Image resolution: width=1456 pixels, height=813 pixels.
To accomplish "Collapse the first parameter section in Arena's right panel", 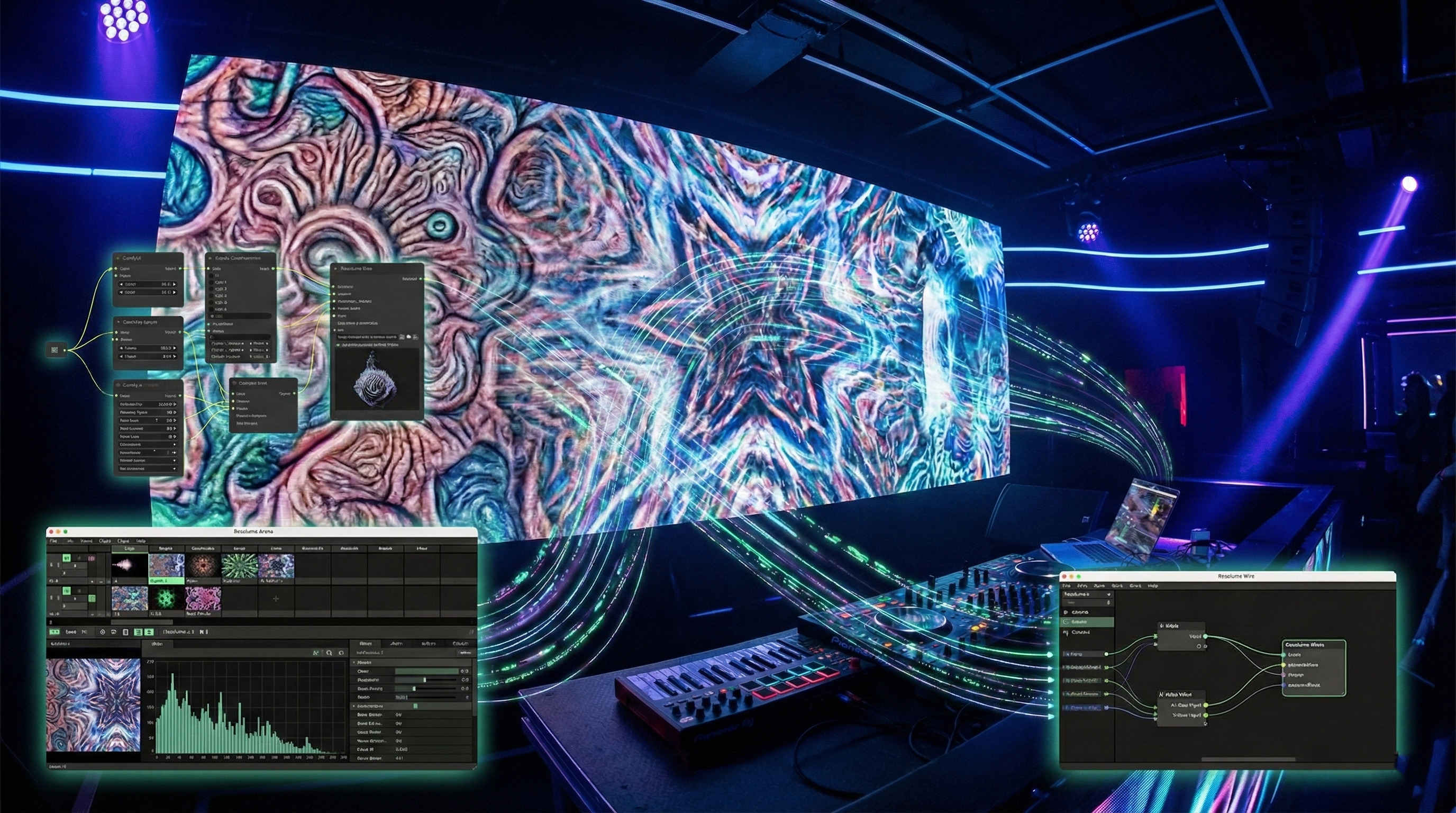I will [x=354, y=663].
